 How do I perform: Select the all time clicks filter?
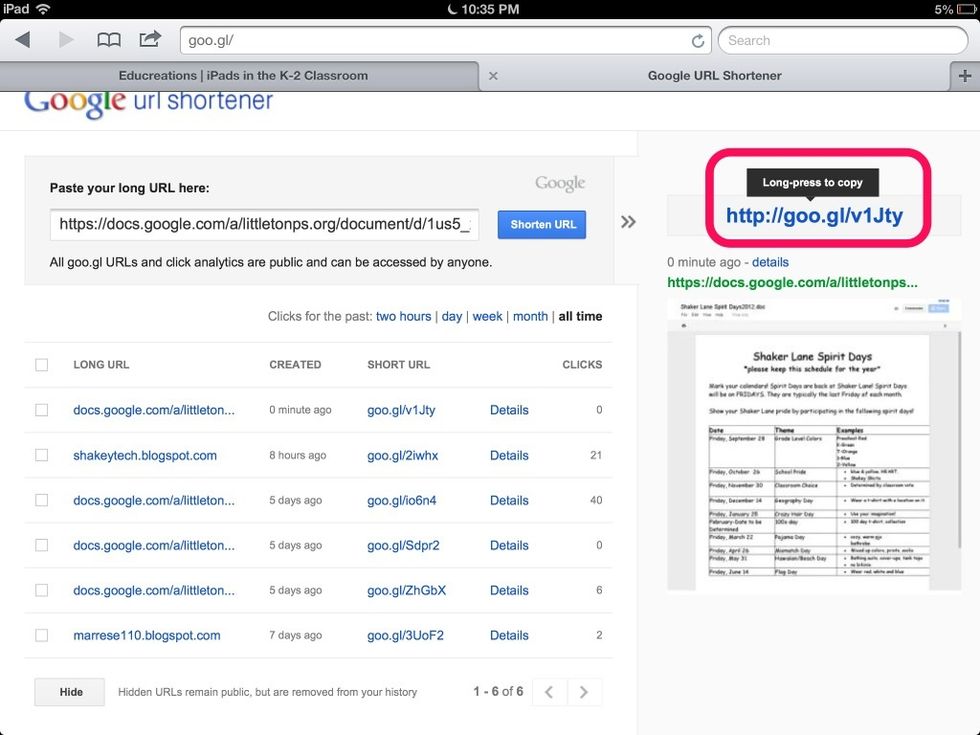coord(581,316)
